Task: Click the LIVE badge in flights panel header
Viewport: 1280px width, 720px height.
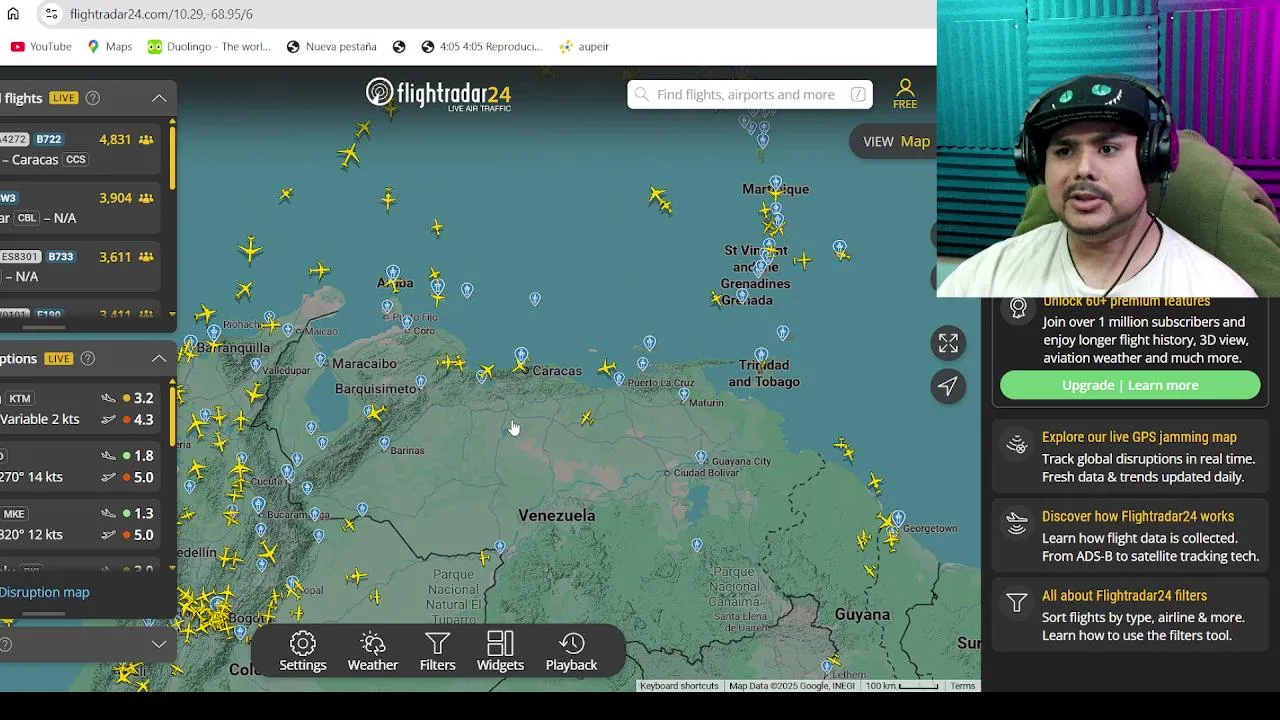Action: [64, 98]
